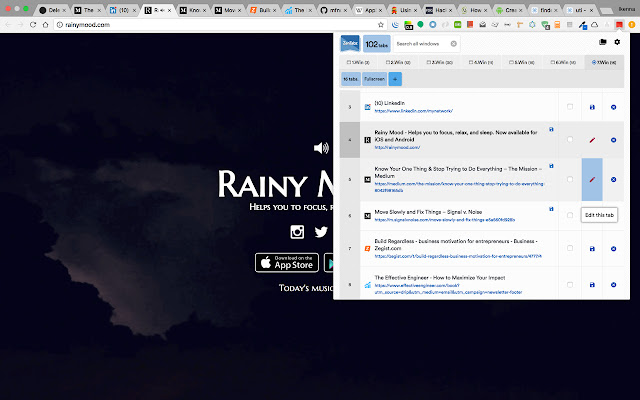Click the blue plus button
The height and width of the screenshot is (400, 640).
[x=395, y=79]
